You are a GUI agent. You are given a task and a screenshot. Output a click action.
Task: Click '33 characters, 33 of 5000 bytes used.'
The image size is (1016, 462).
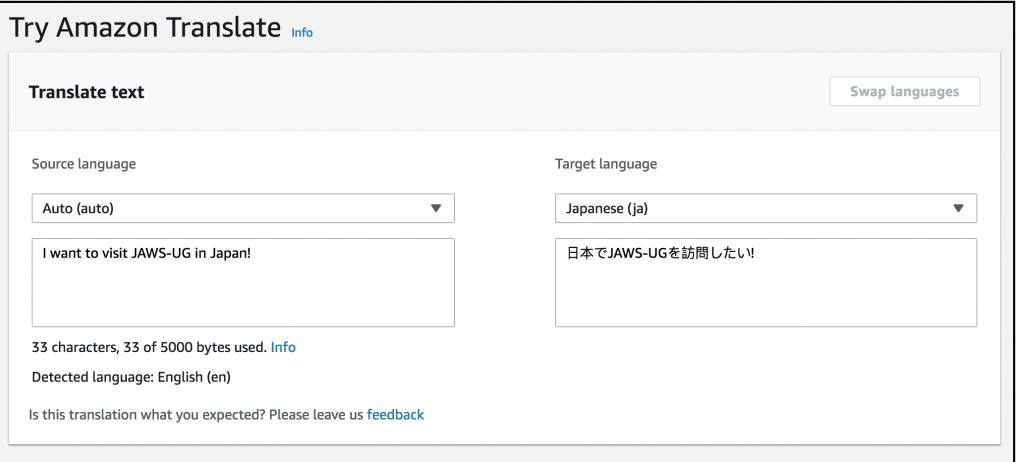(x=149, y=347)
